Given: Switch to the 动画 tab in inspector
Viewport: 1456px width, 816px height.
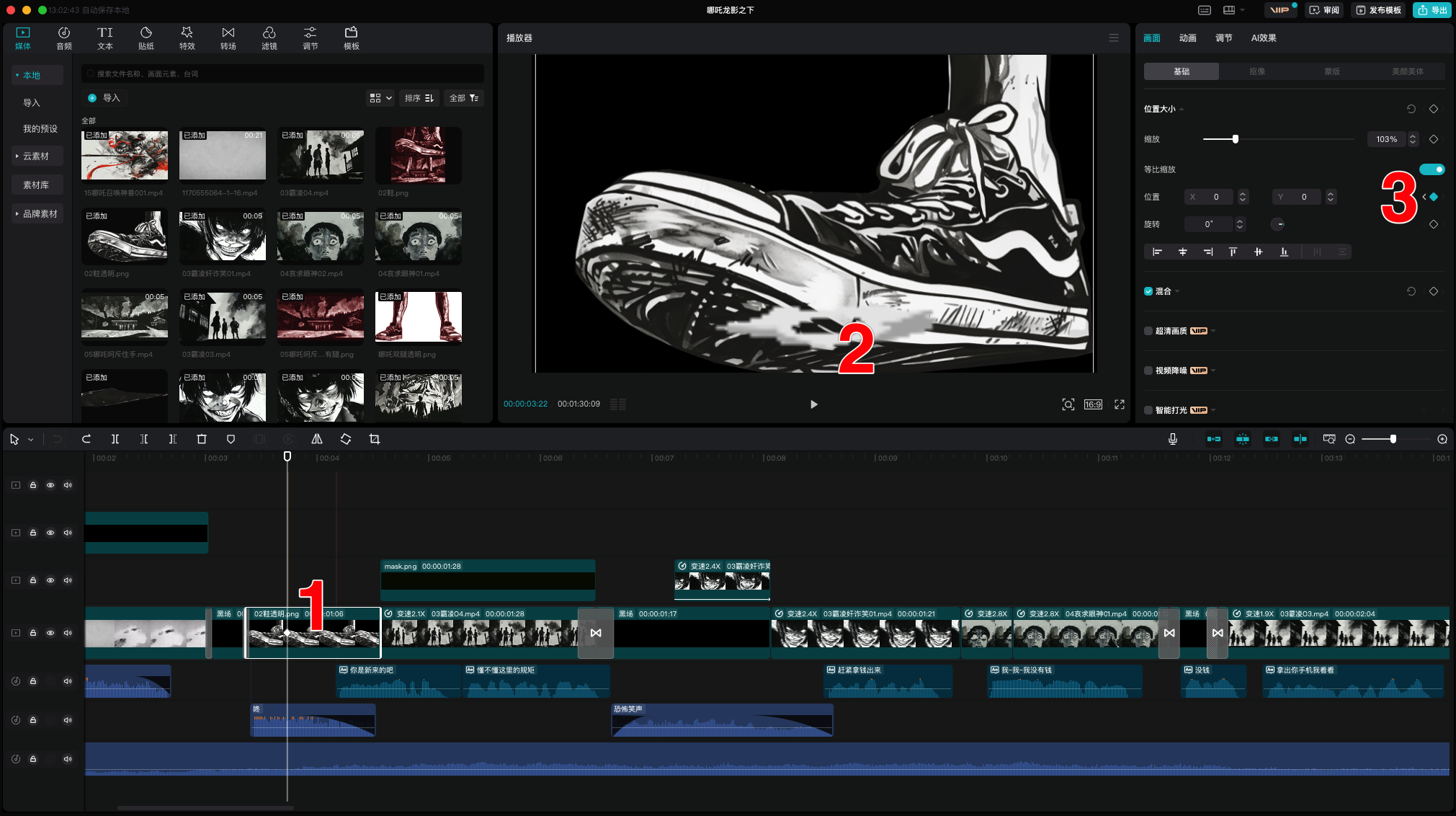Looking at the screenshot, I should (1187, 38).
